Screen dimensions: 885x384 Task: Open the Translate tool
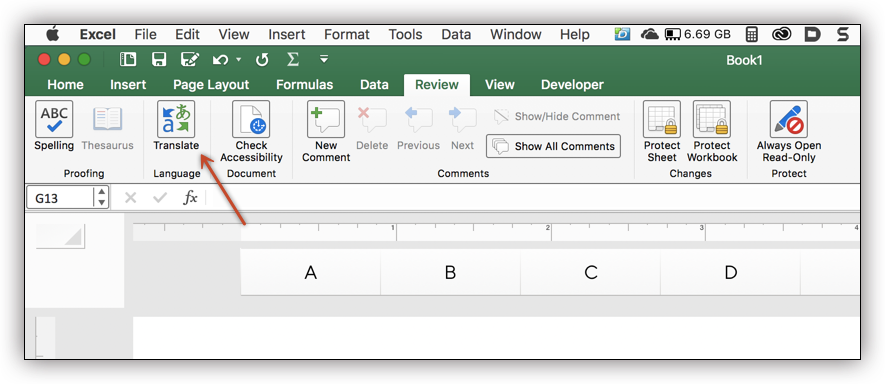click(x=176, y=126)
